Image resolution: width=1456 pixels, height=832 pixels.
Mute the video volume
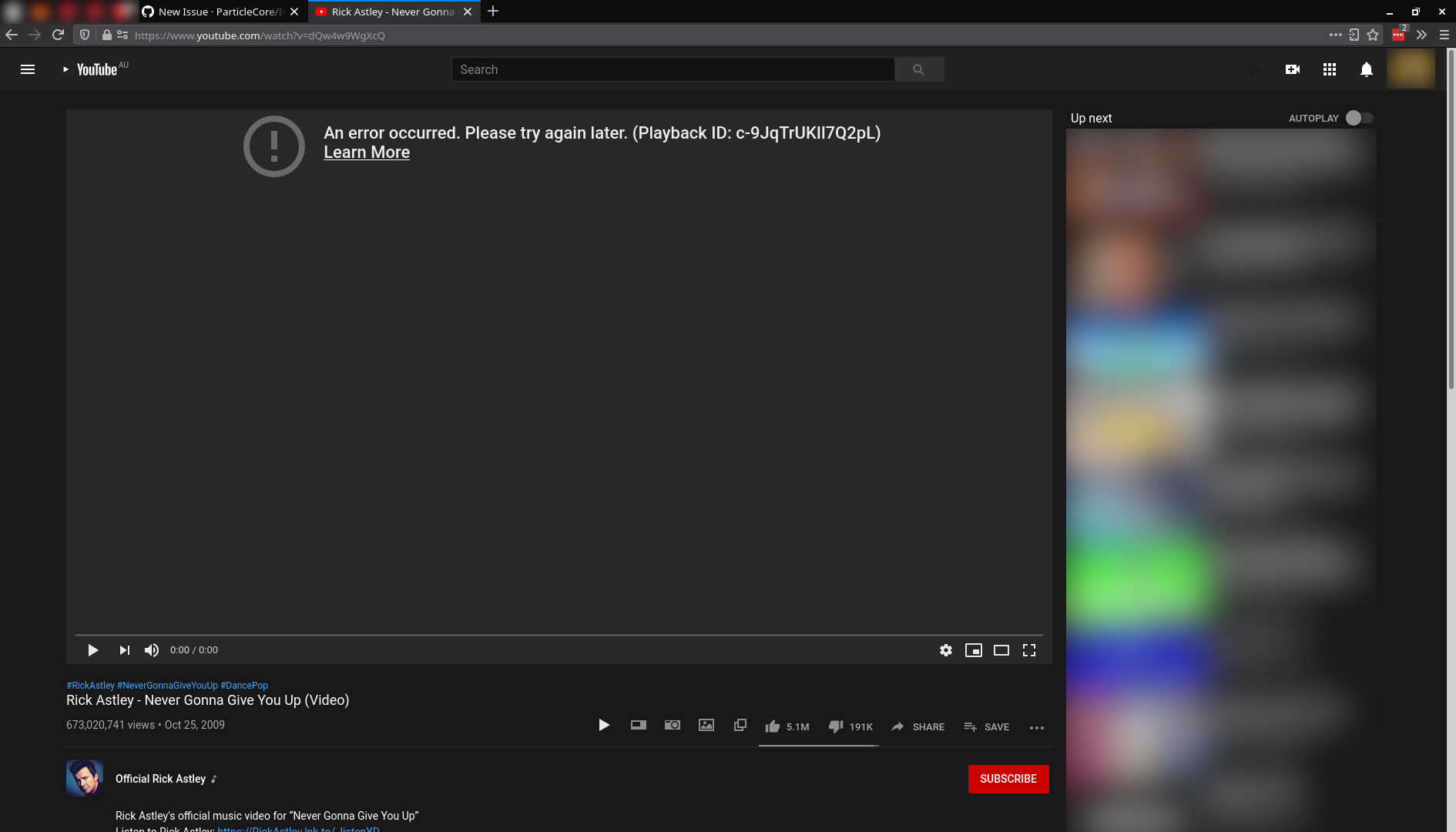[151, 650]
